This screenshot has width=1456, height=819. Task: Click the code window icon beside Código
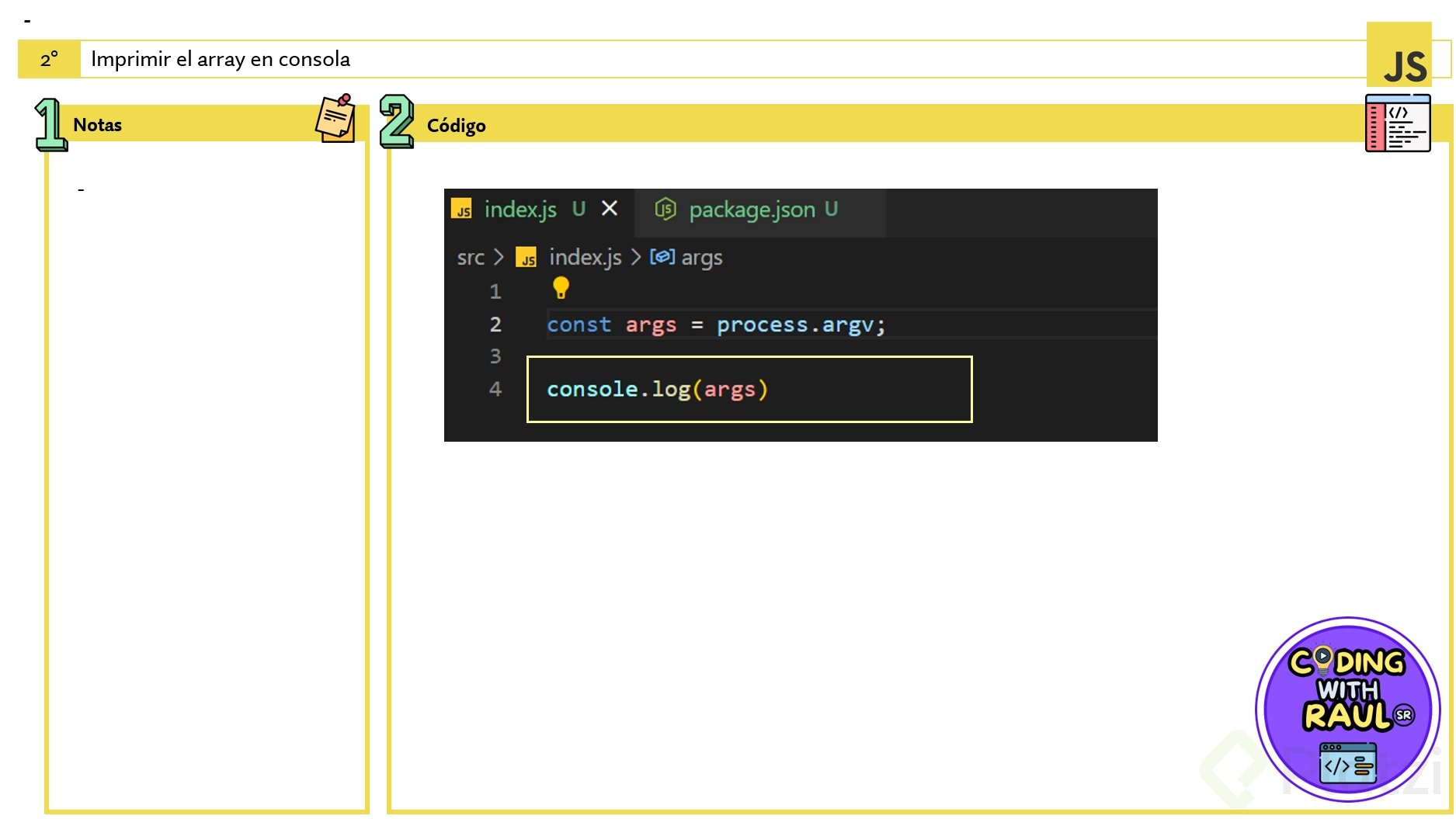[1397, 123]
